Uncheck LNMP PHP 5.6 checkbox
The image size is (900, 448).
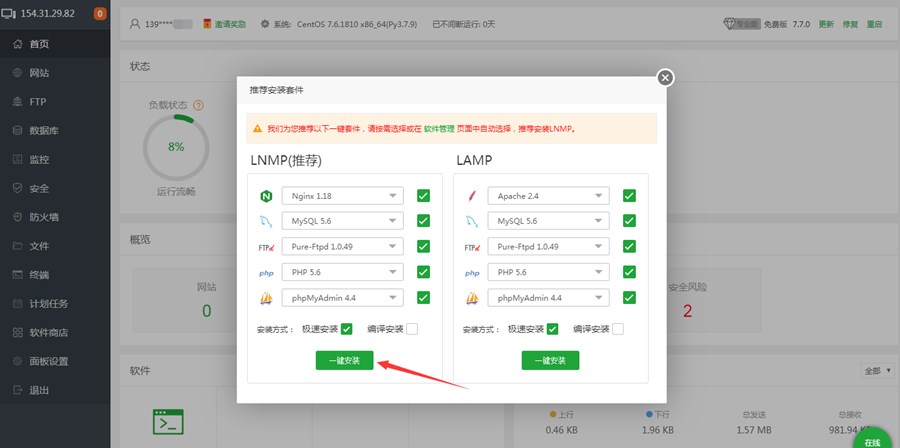tap(424, 272)
